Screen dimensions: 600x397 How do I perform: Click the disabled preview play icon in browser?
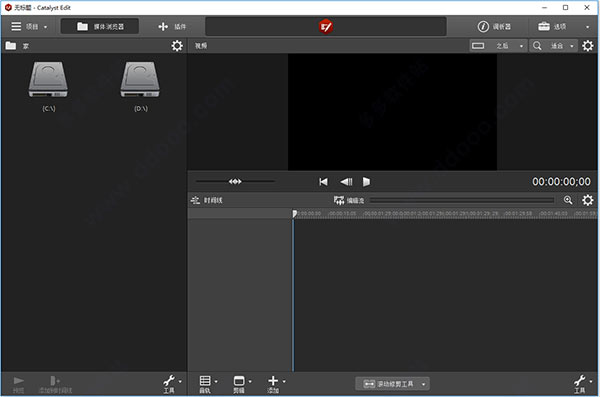(18, 381)
